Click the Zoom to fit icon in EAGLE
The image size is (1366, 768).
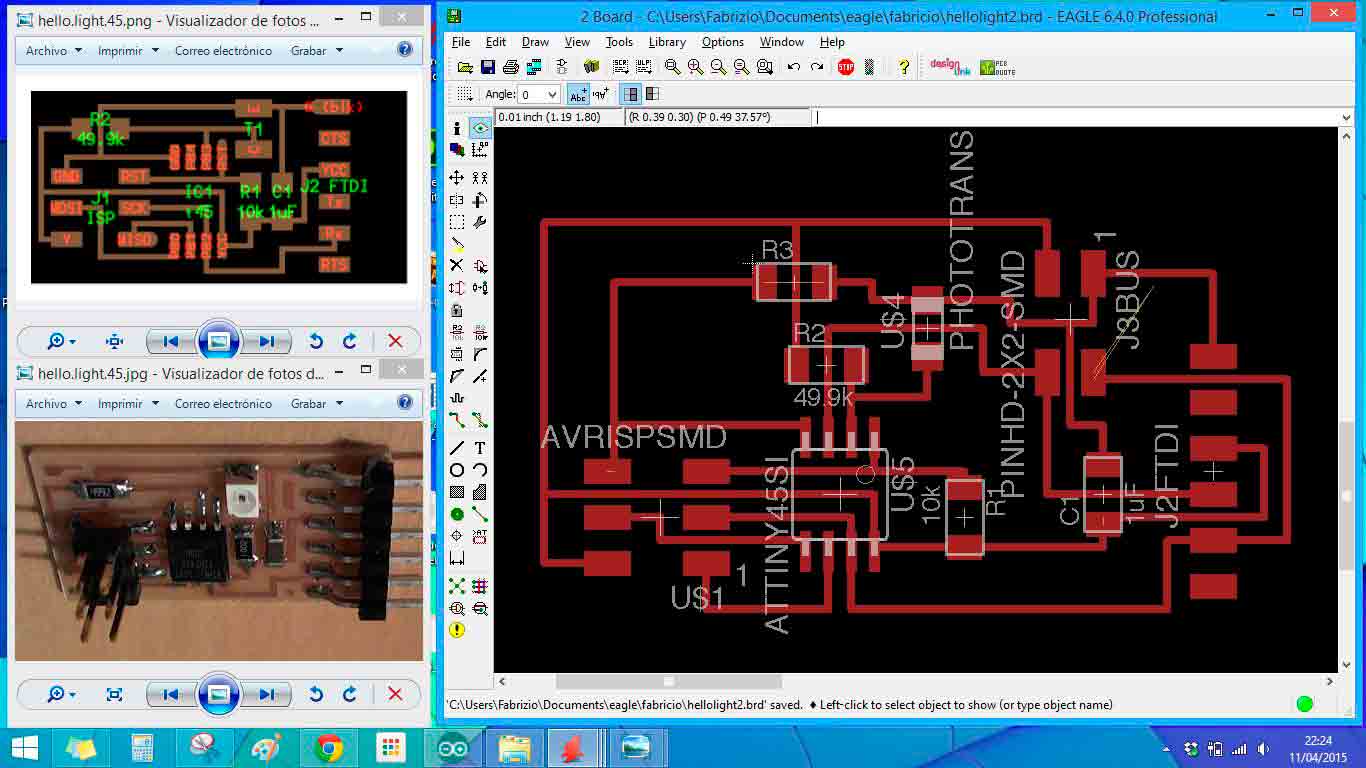[x=673, y=67]
